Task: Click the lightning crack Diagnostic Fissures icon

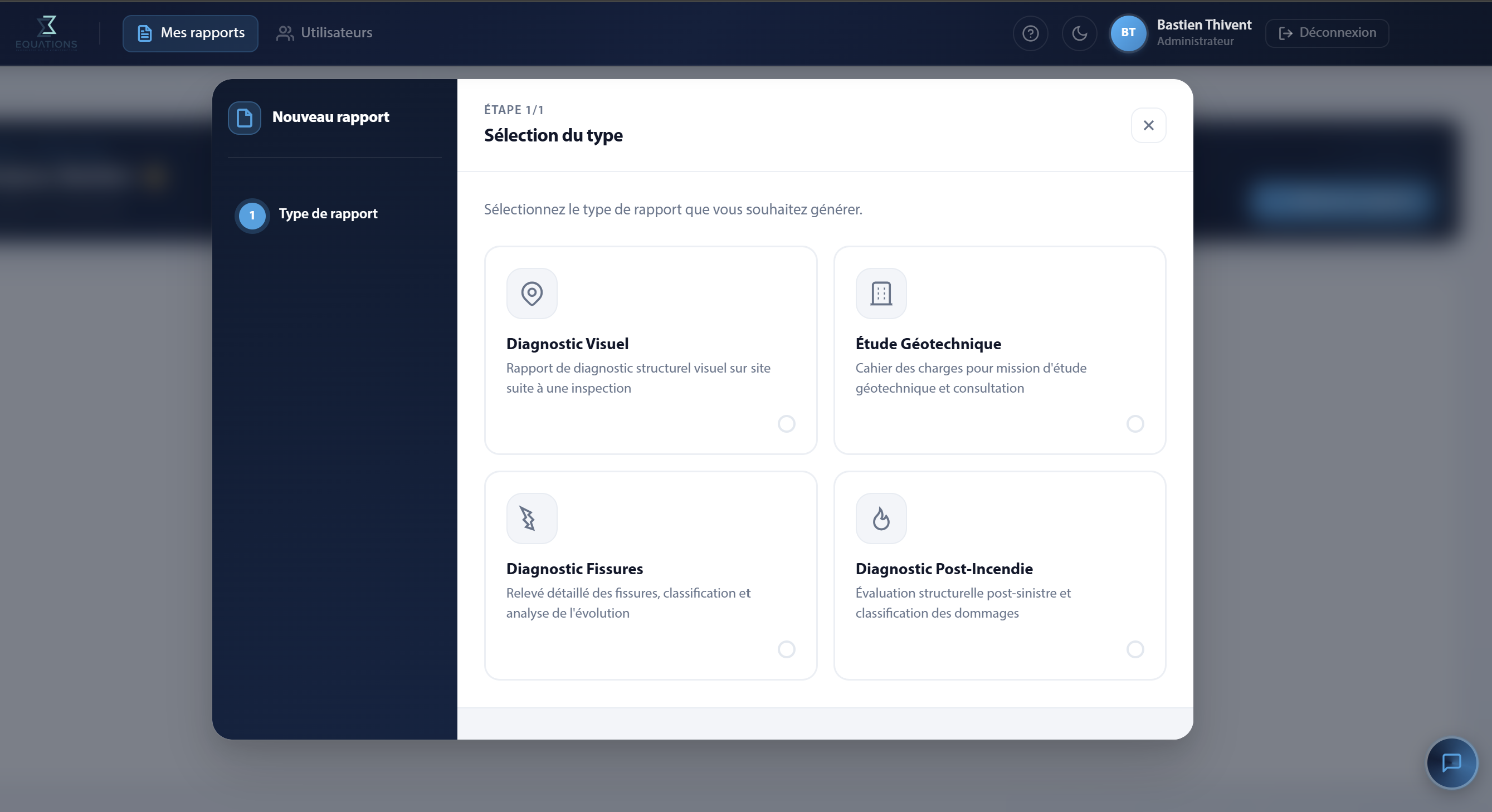Action: 532,518
